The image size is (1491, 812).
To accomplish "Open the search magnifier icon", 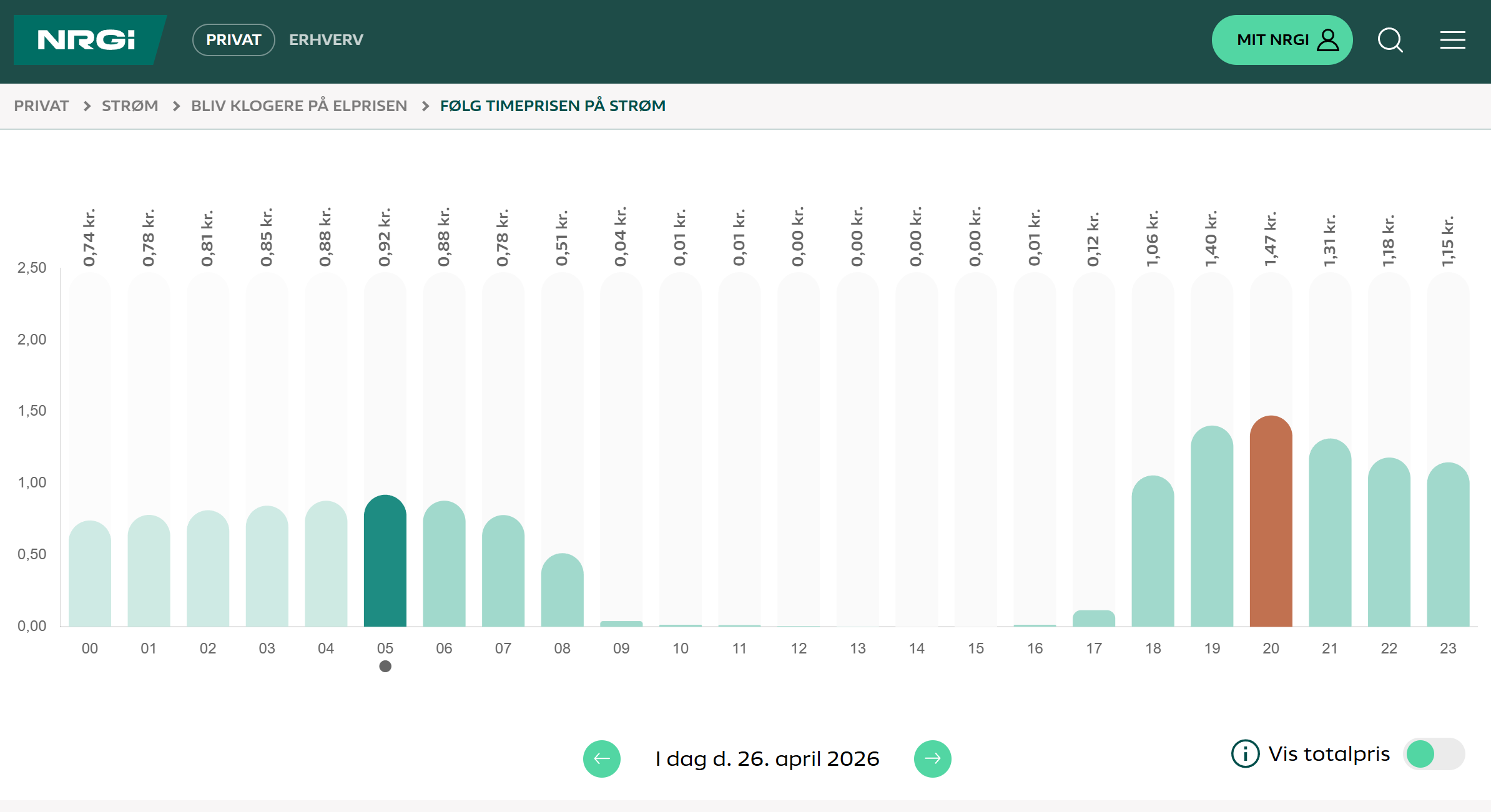I will pos(1390,40).
